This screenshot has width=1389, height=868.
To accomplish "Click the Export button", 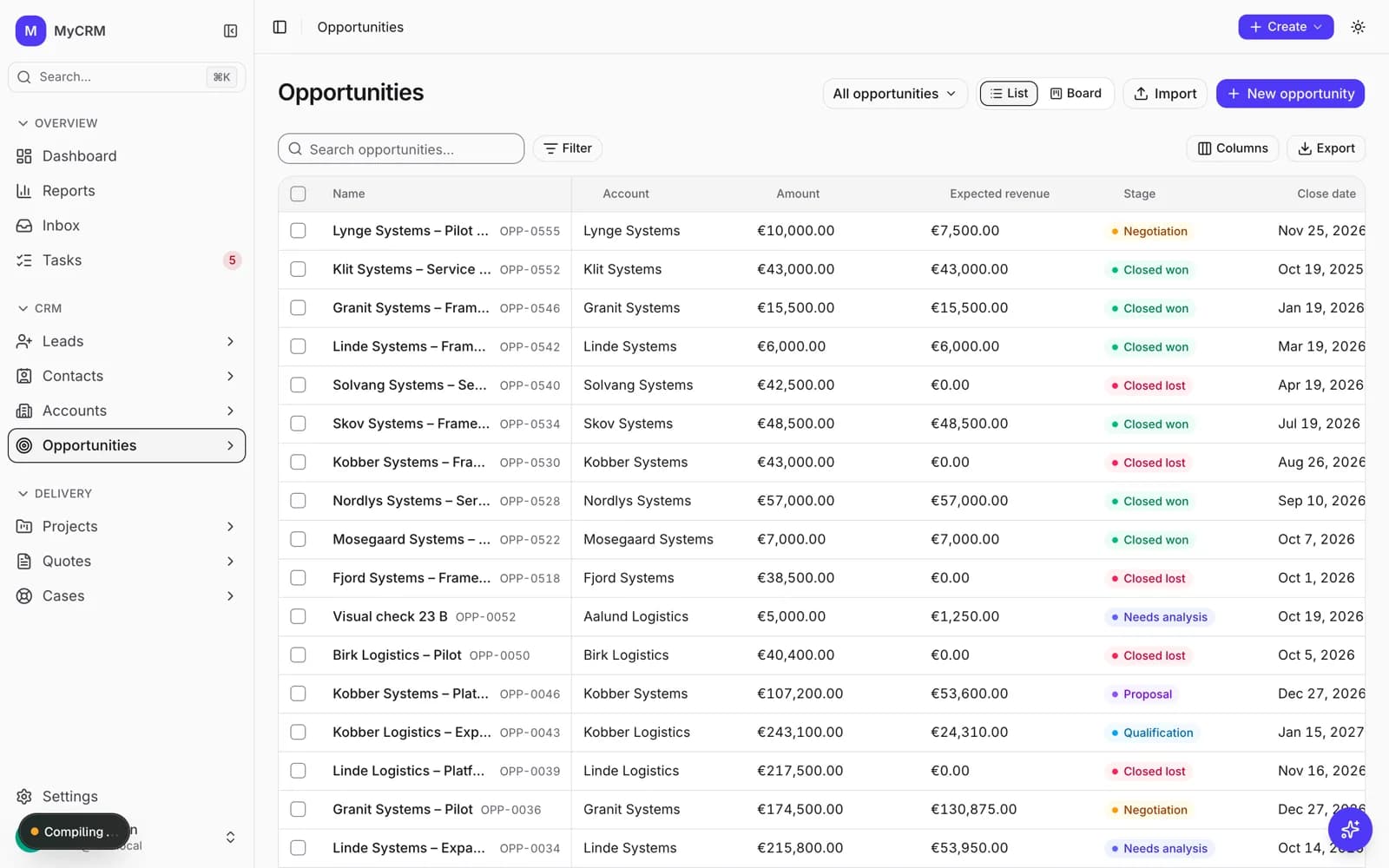I will (1326, 148).
